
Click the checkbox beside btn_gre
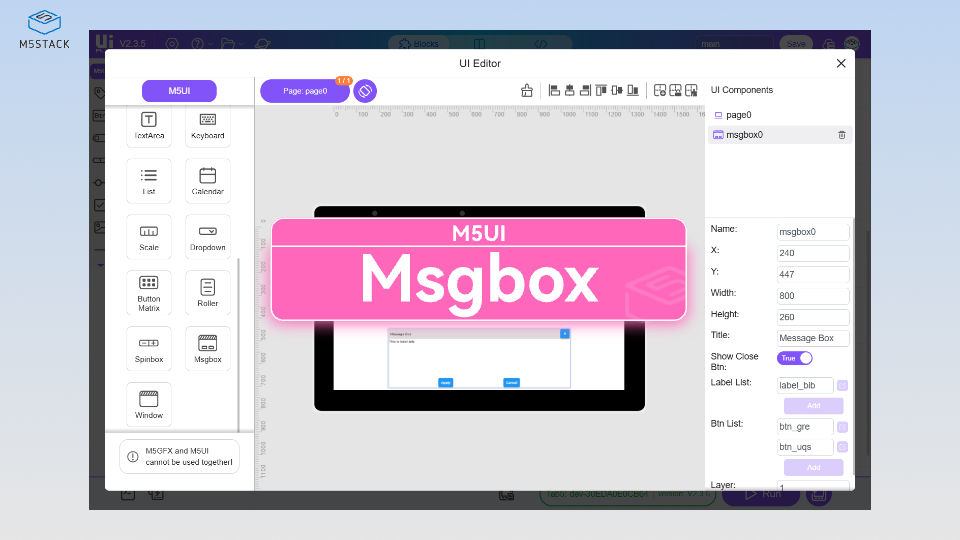pos(842,427)
